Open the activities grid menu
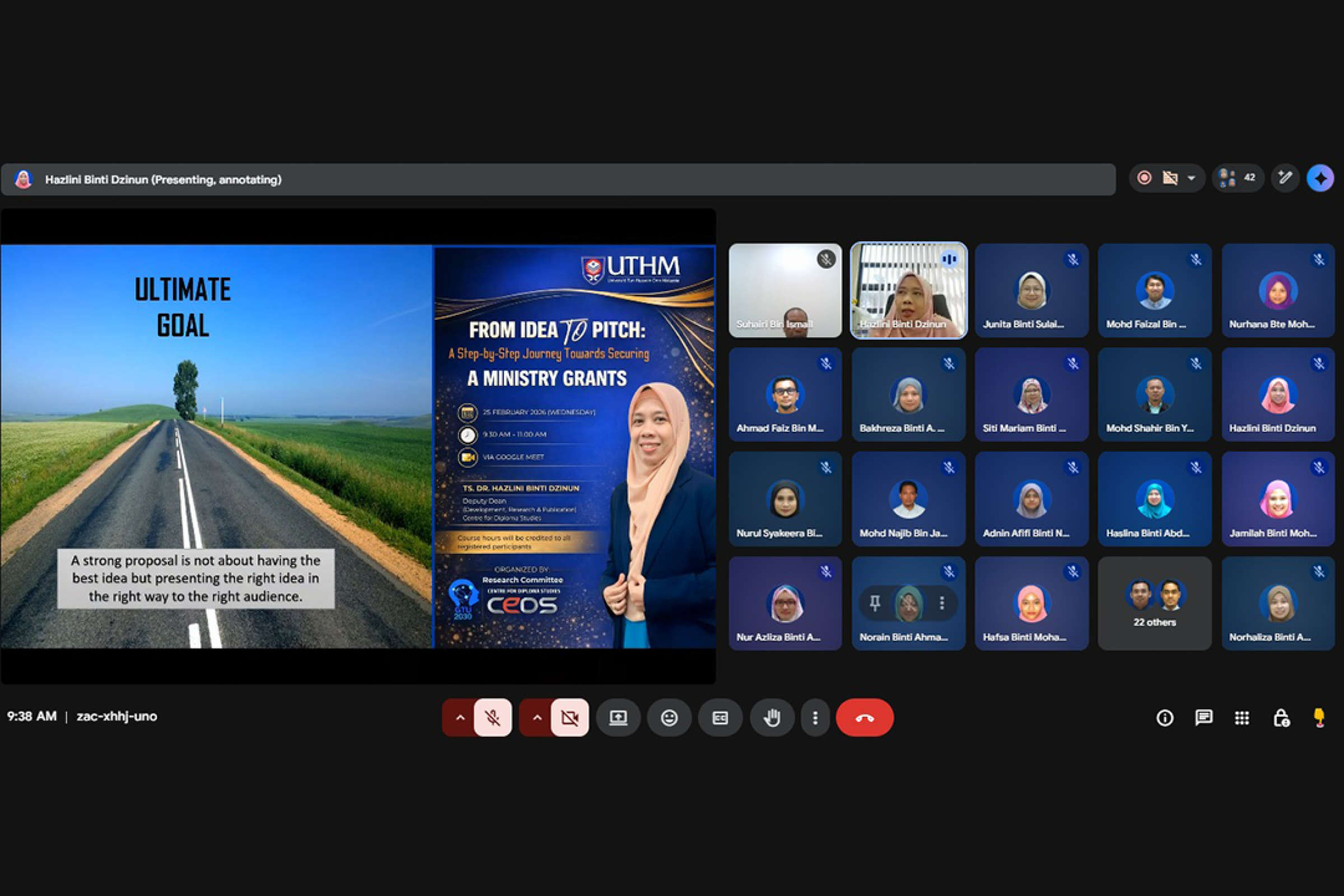The image size is (1344, 896). [1242, 718]
